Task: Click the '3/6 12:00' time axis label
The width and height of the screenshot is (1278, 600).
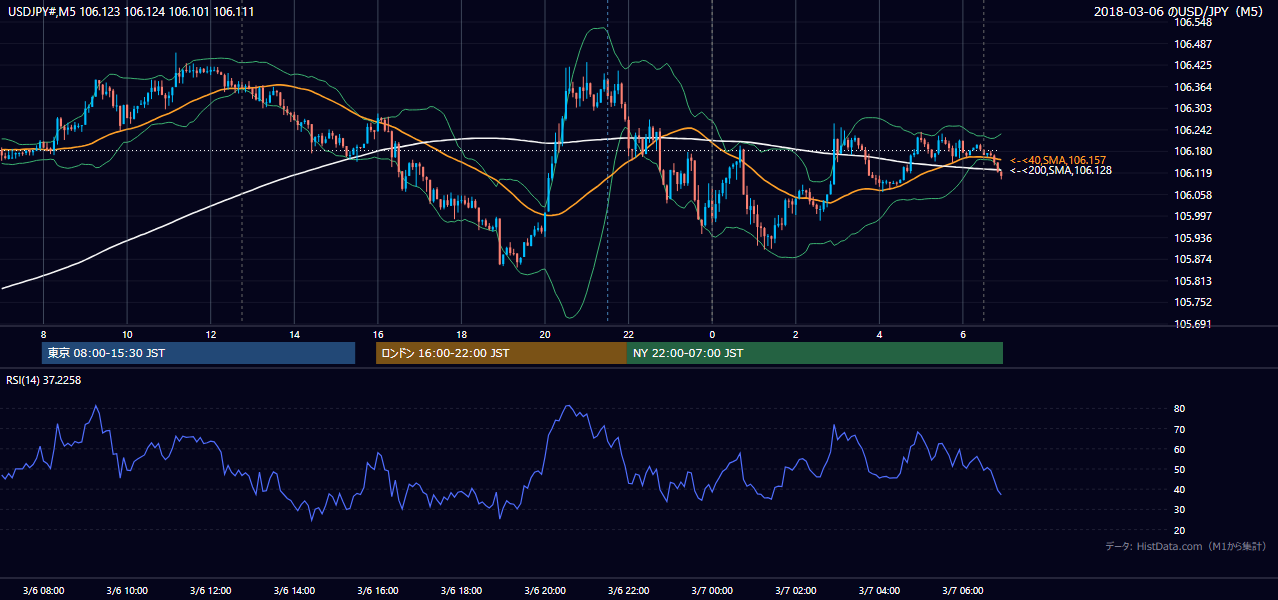Action: click(211, 590)
